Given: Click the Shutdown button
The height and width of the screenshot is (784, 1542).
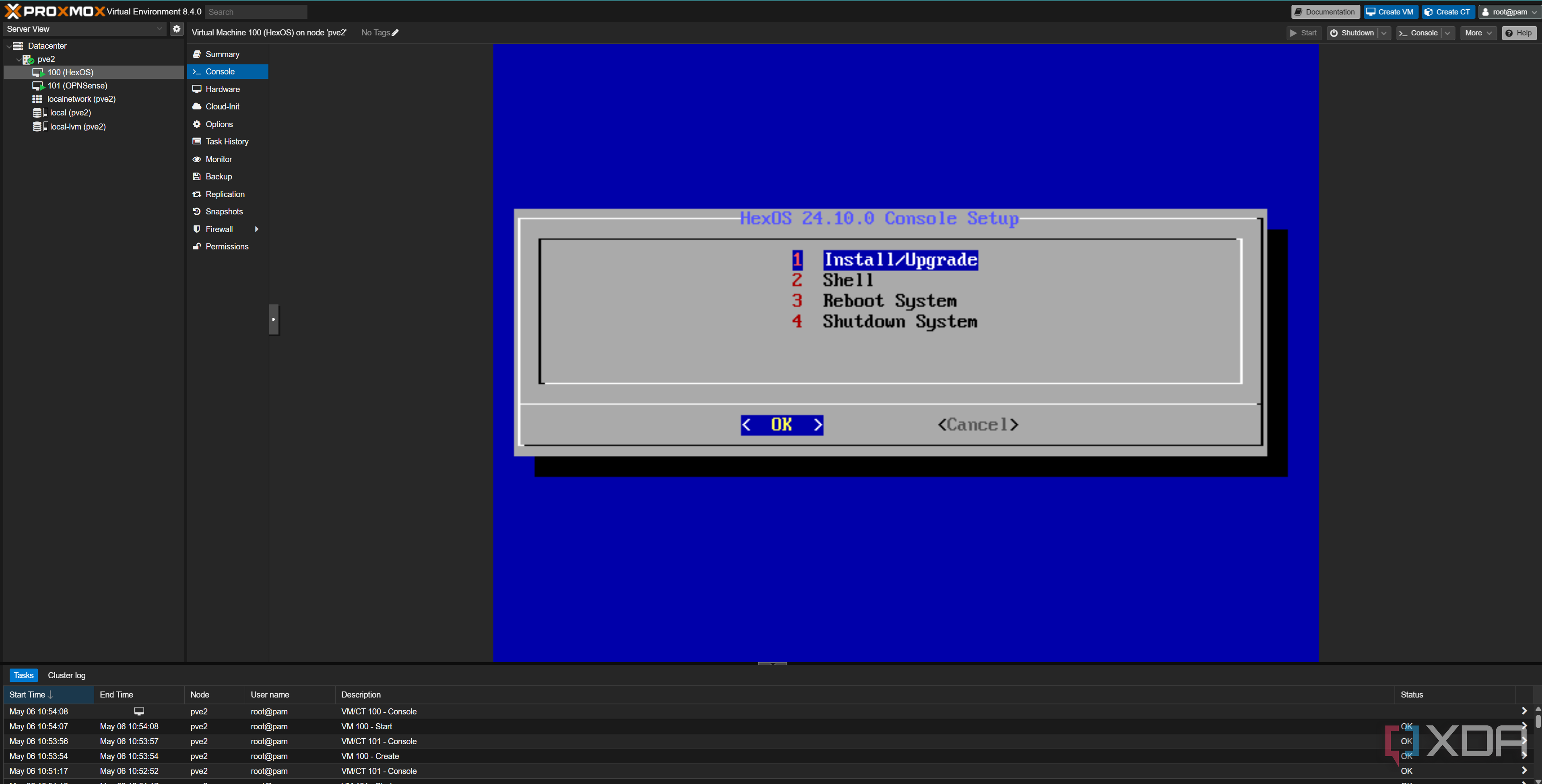Looking at the screenshot, I should coord(1352,33).
